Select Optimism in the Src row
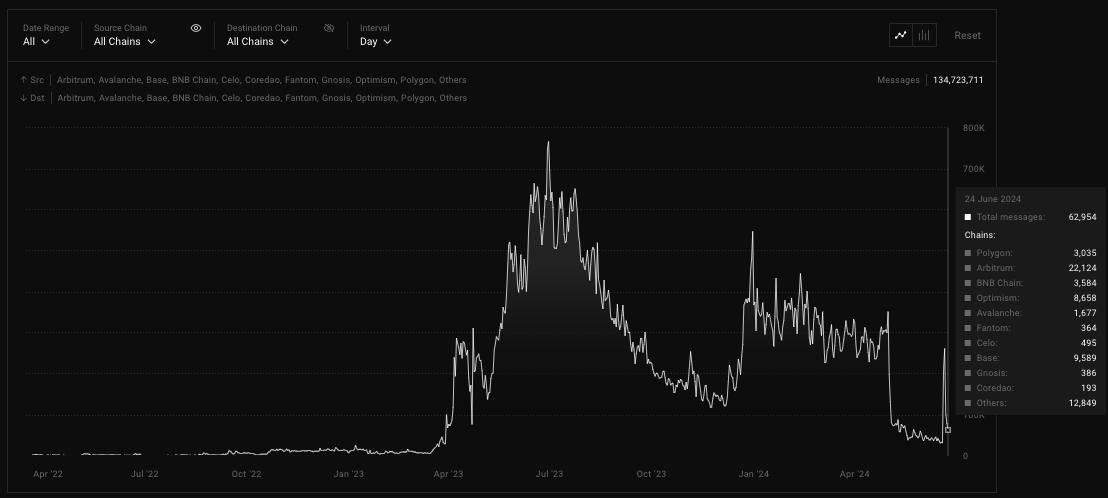Image resolution: width=1108 pixels, height=498 pixels. pos(375,80)
